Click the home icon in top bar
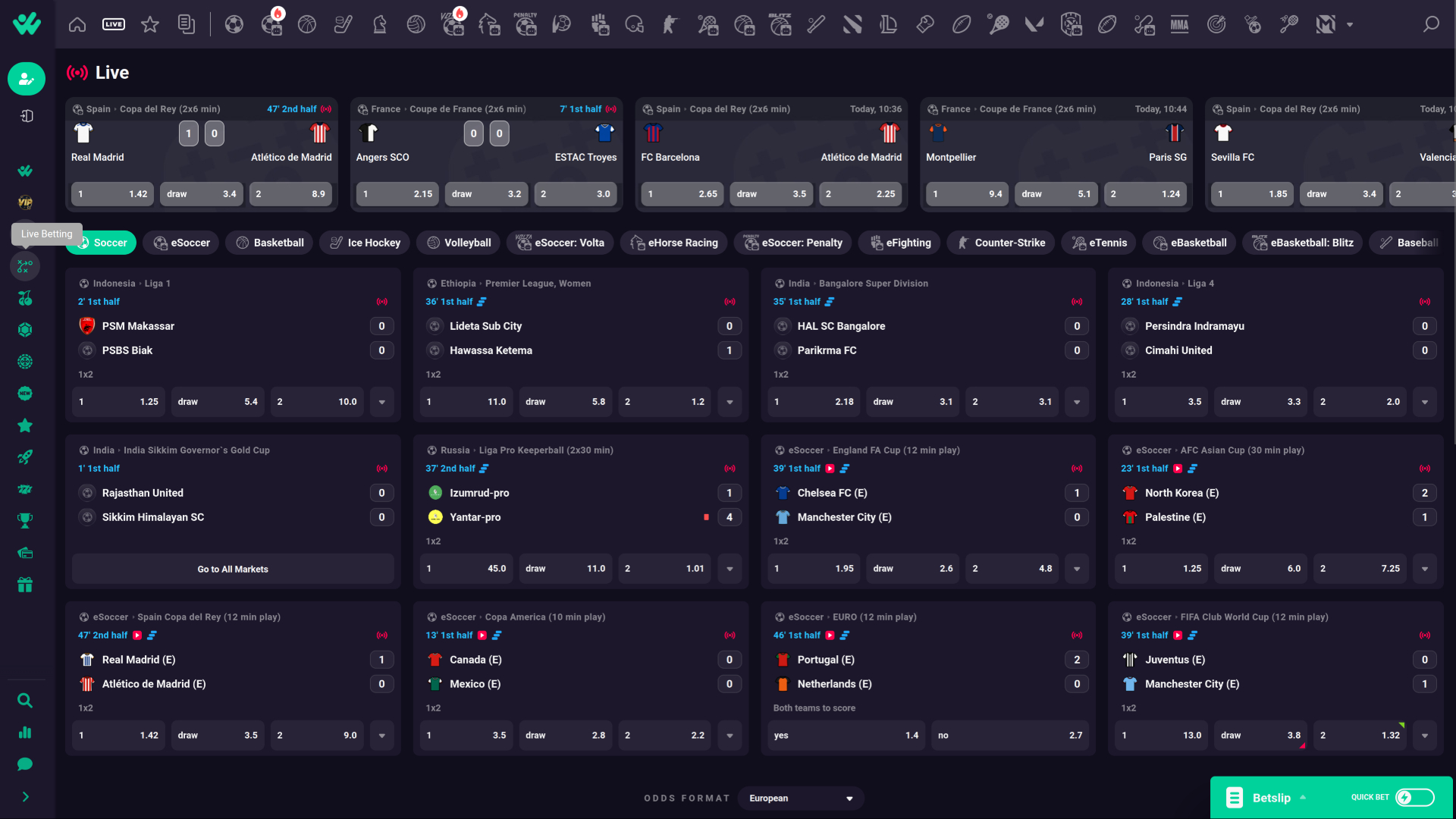This screenshot has width=1456, height=819. [x=77, y=25]
